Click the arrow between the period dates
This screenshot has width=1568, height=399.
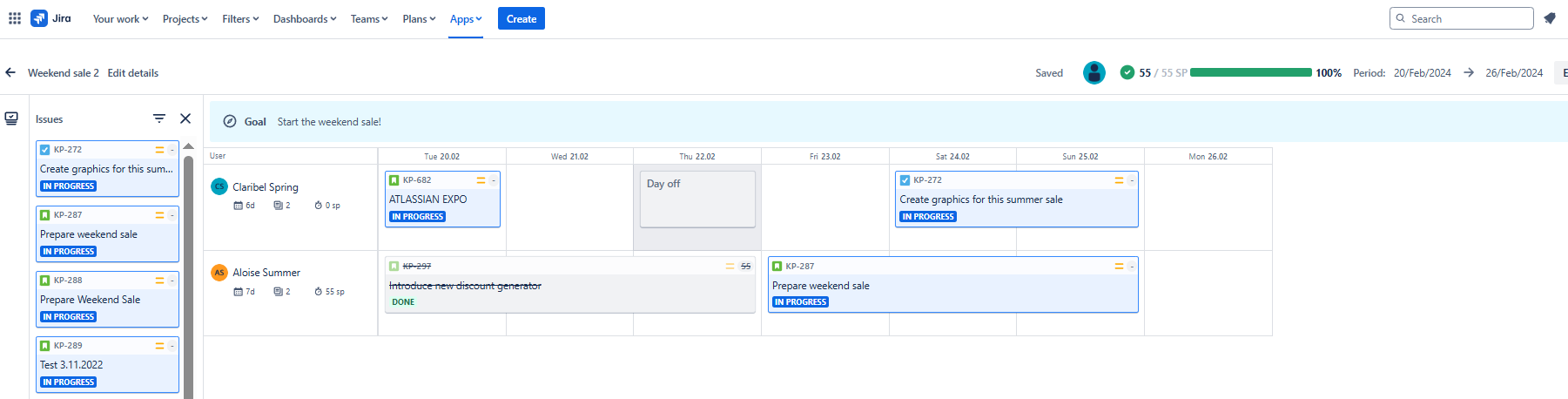pyautogui.click(x=1469, y=73)
